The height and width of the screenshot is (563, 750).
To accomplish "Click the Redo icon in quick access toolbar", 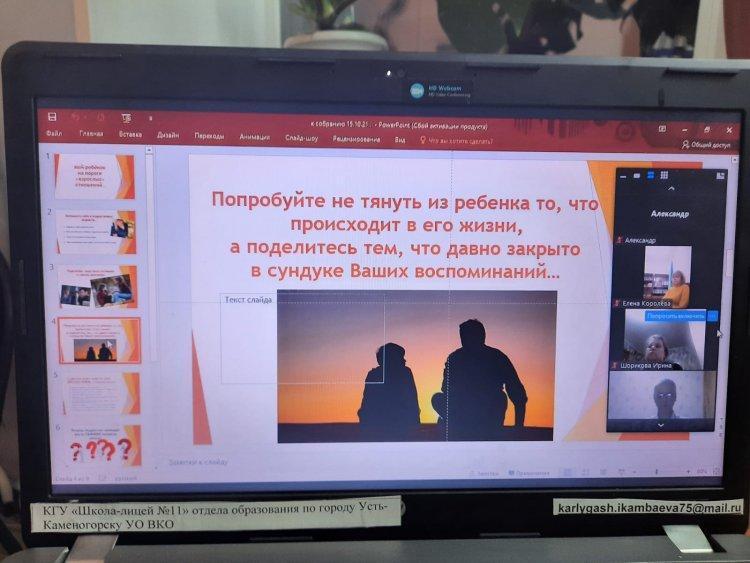I will pos(100,117).
